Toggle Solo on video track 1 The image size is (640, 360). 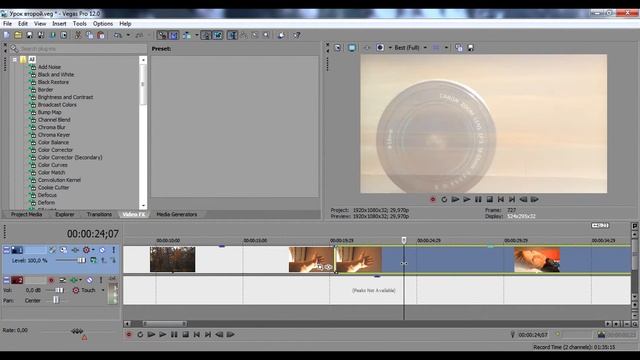(113, 250)
